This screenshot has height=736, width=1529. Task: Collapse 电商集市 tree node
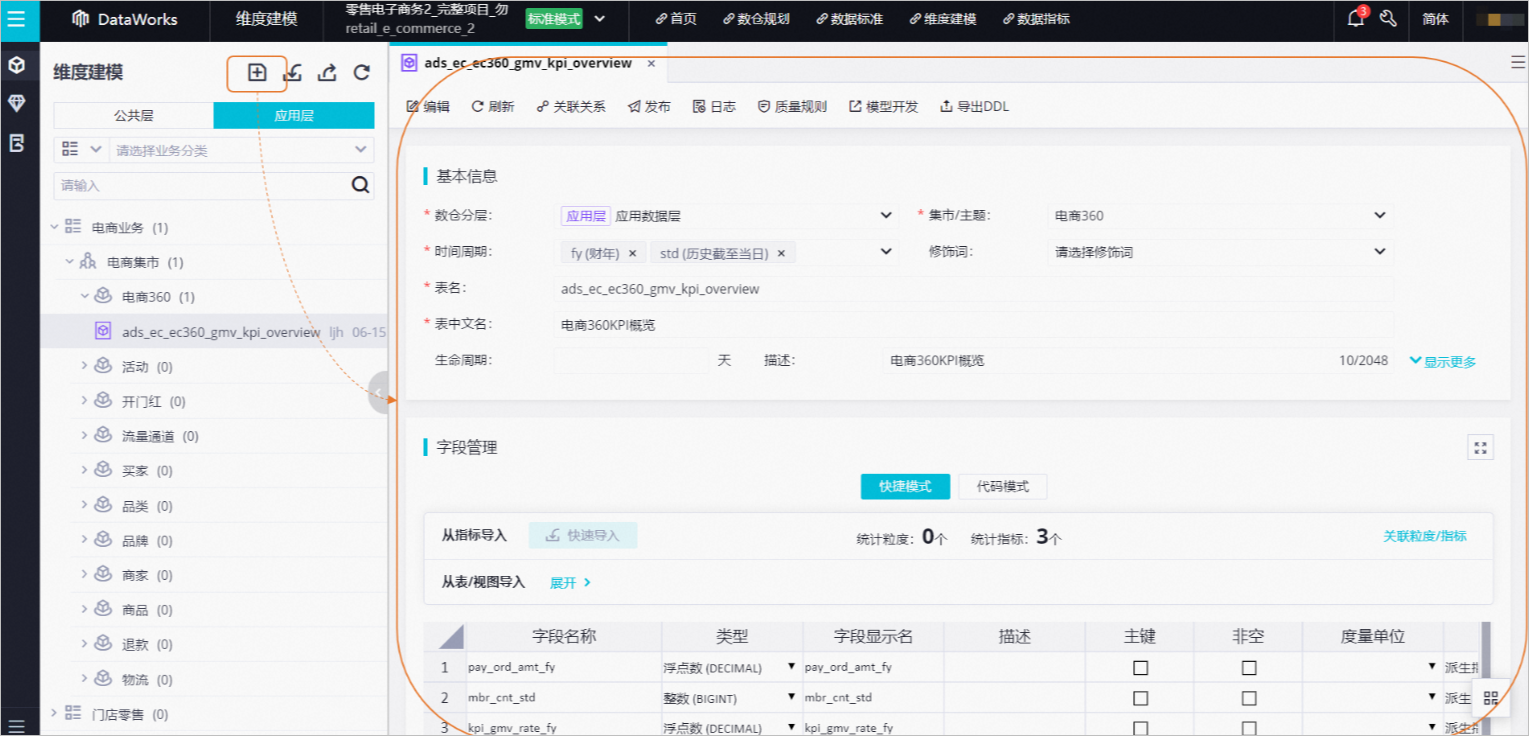tap(70, 262)
